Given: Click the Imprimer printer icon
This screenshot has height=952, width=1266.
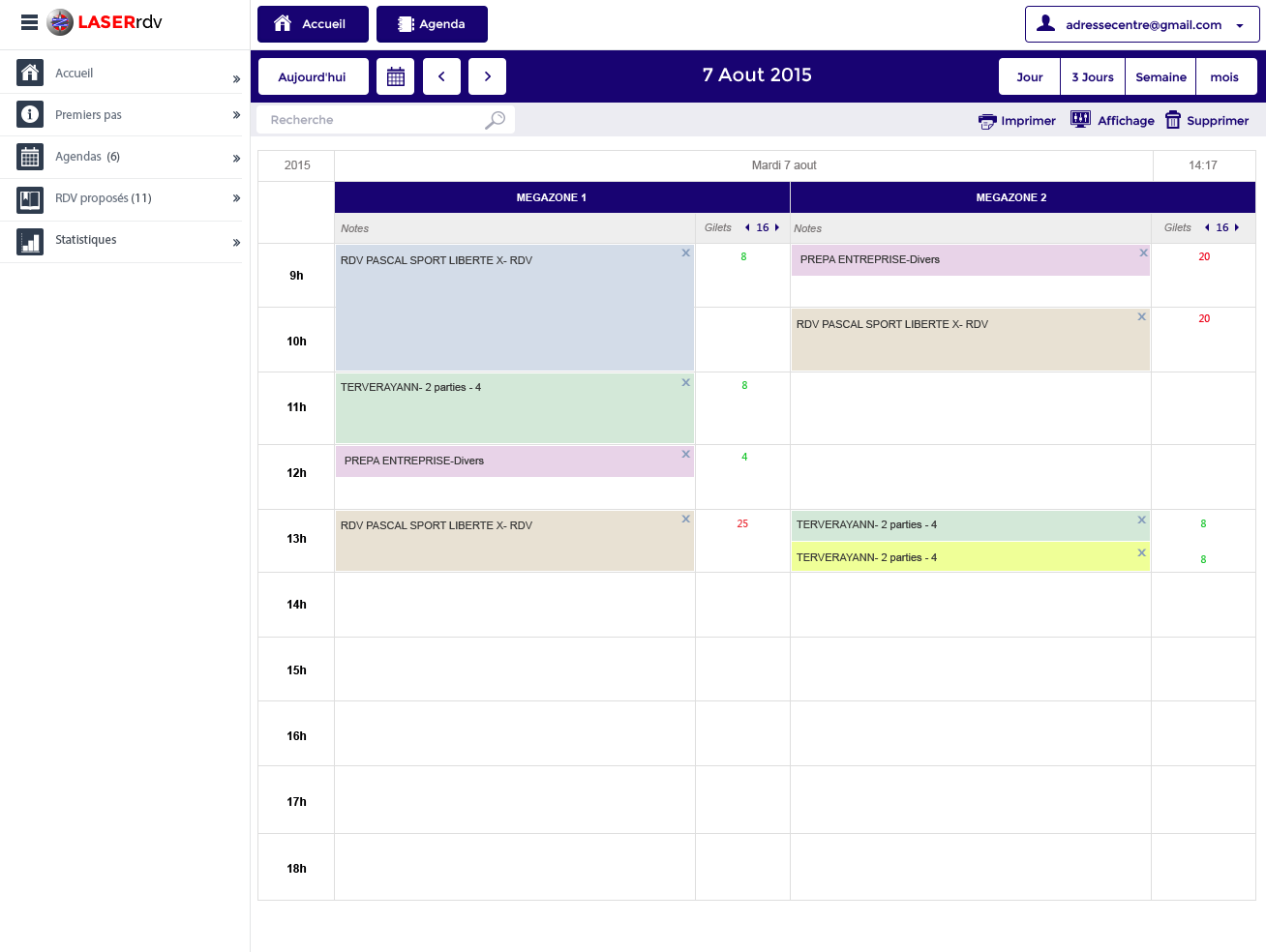Looking at the screenshot, I should coord(987,121).
